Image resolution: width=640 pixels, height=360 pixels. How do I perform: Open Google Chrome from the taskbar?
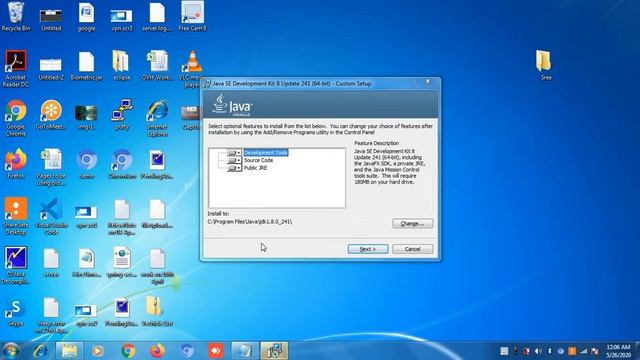click(128, 351)
